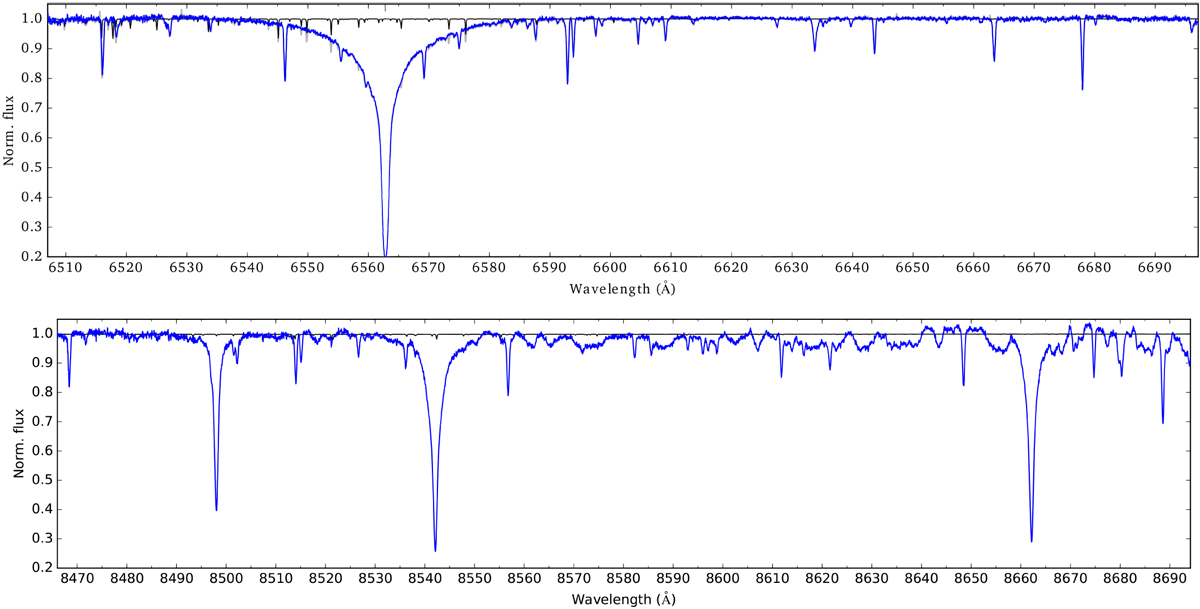Click the deepest absorption line minimum near 6563 Å
Viewport: 1200px width, 609px height.
[385, 252]
